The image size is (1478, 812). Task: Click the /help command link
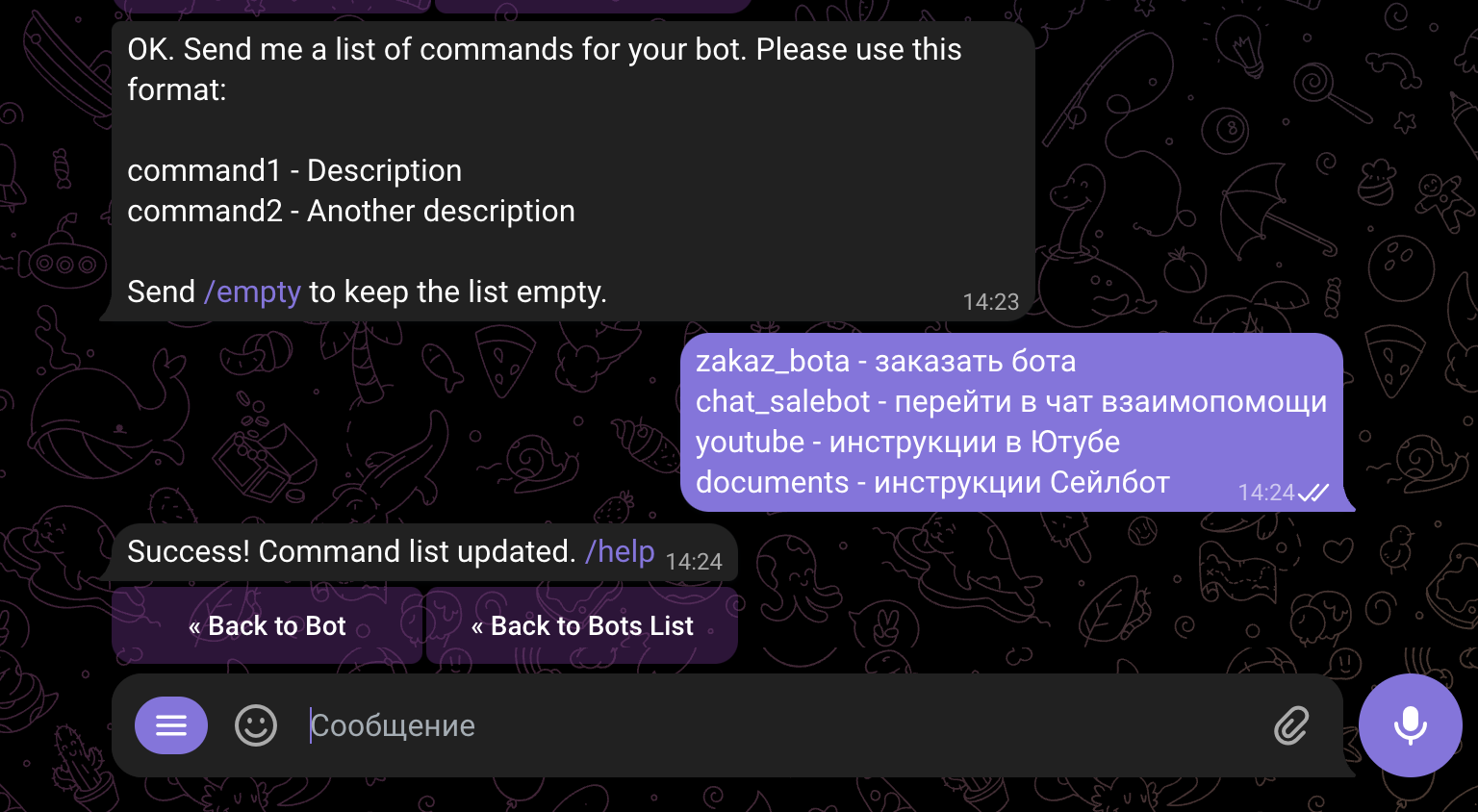[620, 551]
